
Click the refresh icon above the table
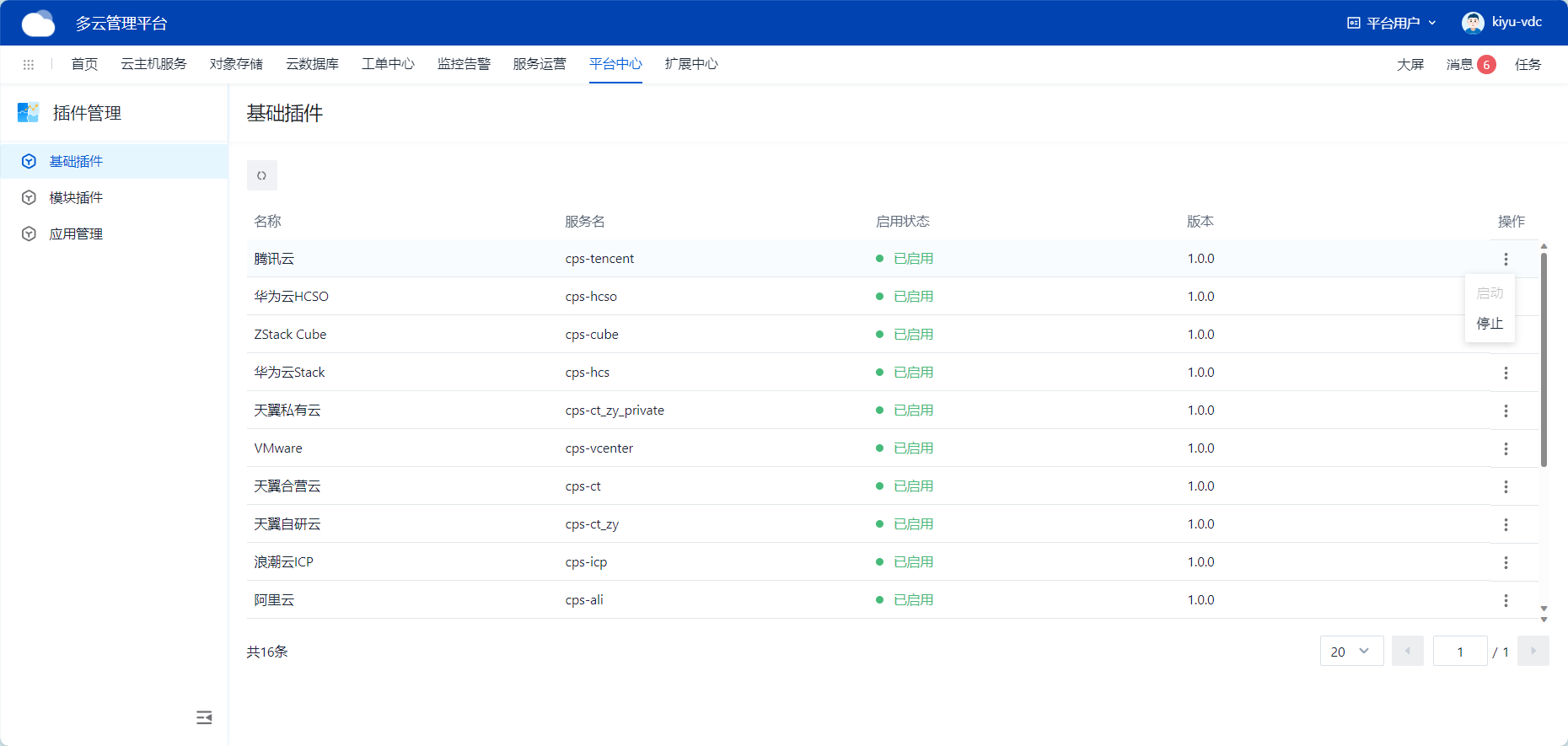pyautogui.click(x=261, y=175)
